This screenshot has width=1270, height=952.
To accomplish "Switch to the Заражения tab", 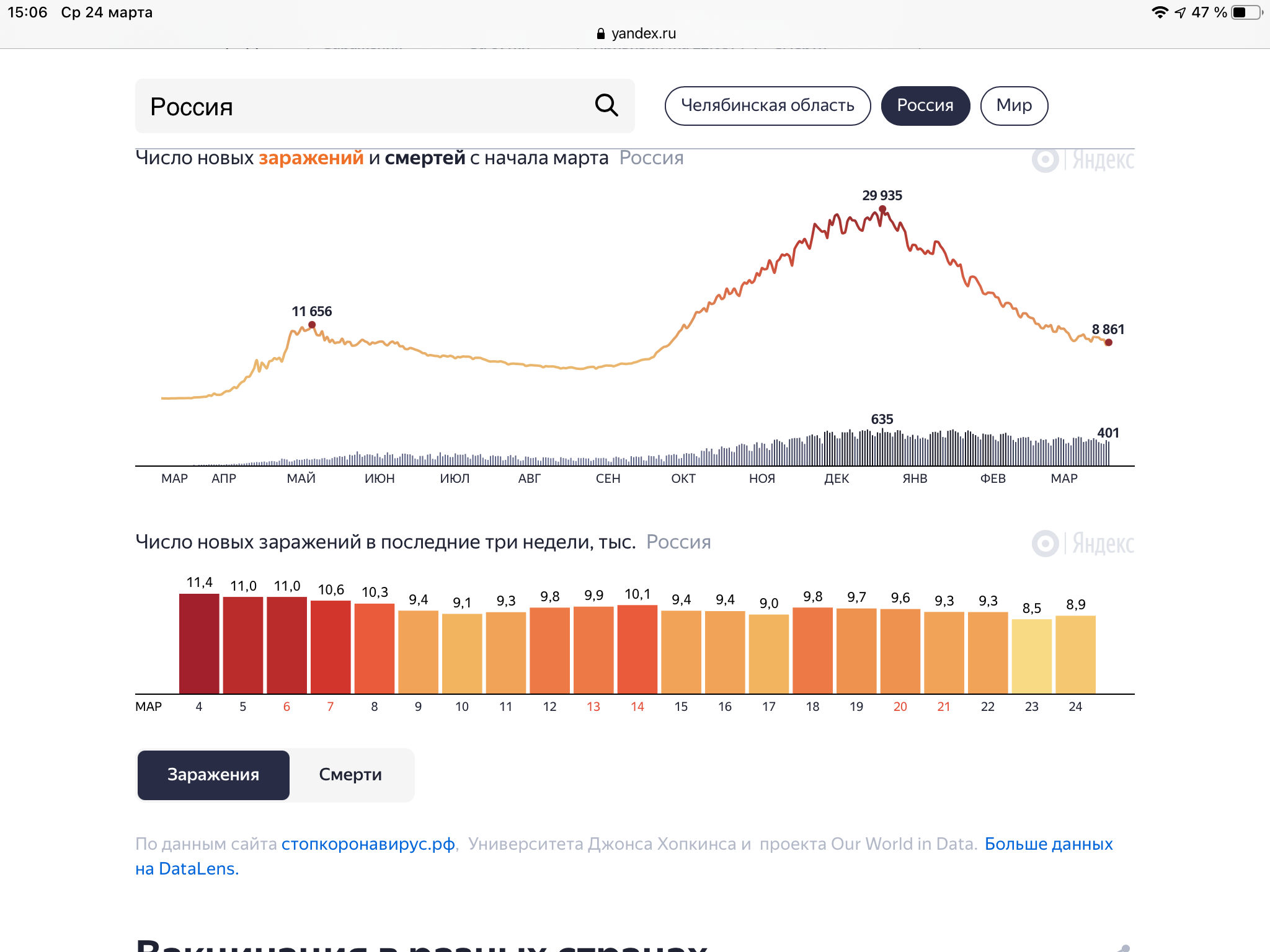I will (x=213, y=775).
